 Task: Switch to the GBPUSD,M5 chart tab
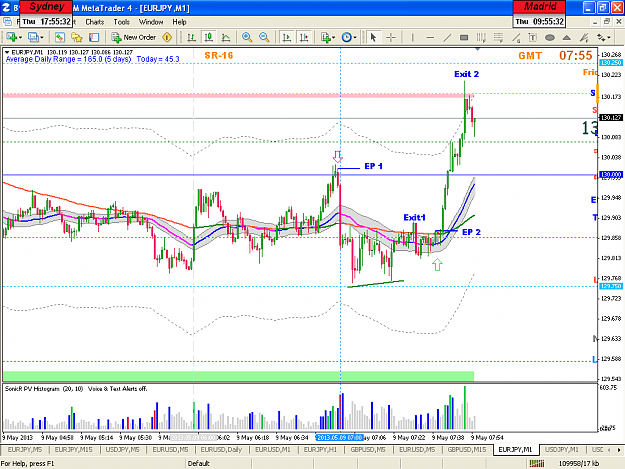[x=368, y=449]
